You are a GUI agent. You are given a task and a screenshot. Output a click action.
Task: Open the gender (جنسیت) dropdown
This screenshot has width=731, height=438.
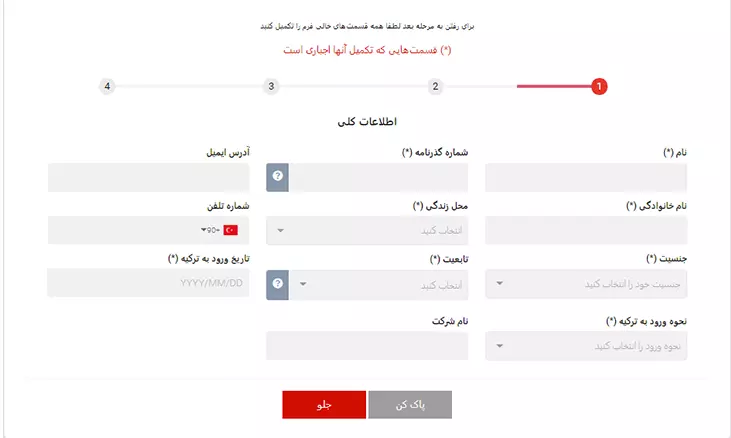[585, 284]
